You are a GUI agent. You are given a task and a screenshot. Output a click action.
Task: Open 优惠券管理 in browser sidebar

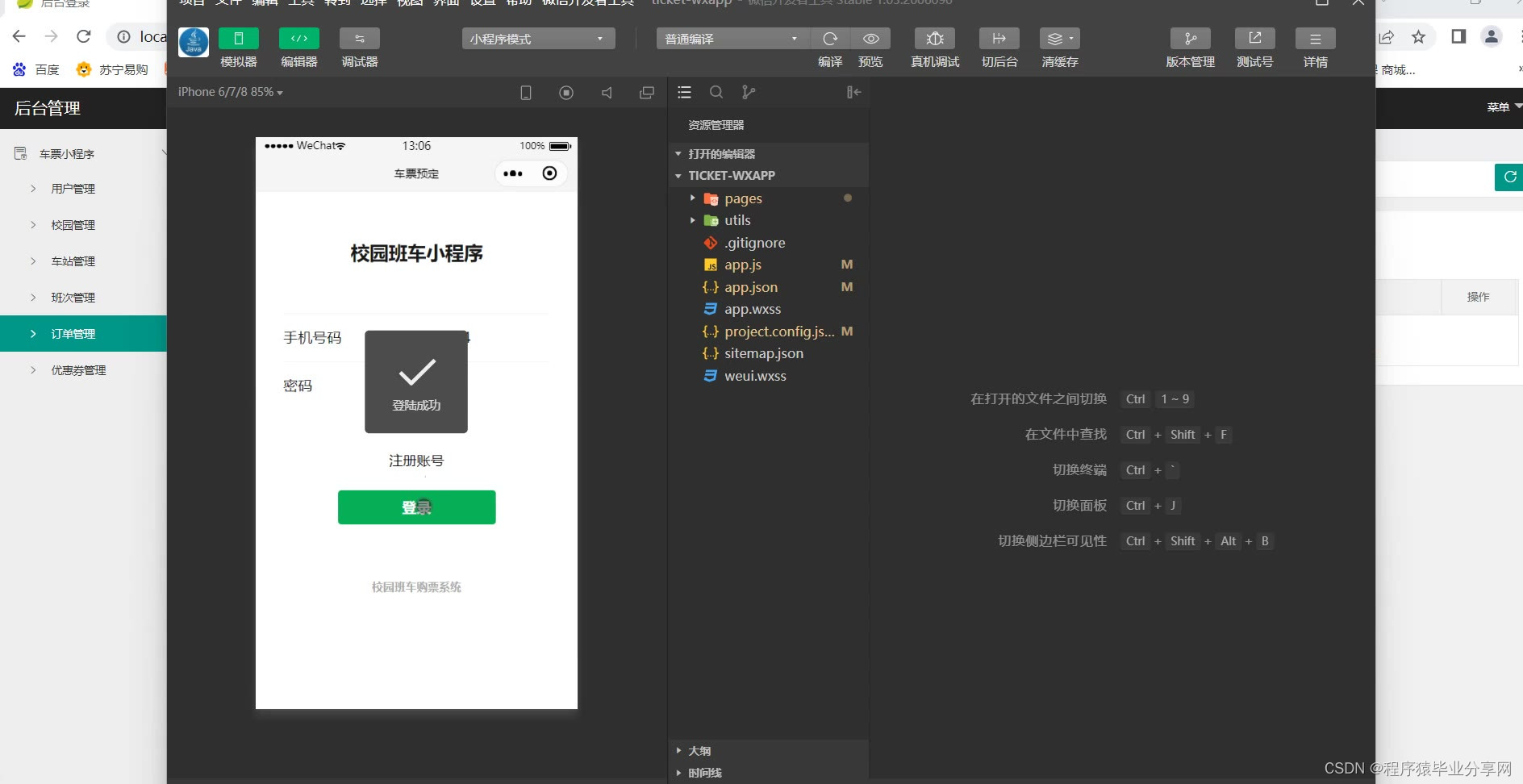84,370
